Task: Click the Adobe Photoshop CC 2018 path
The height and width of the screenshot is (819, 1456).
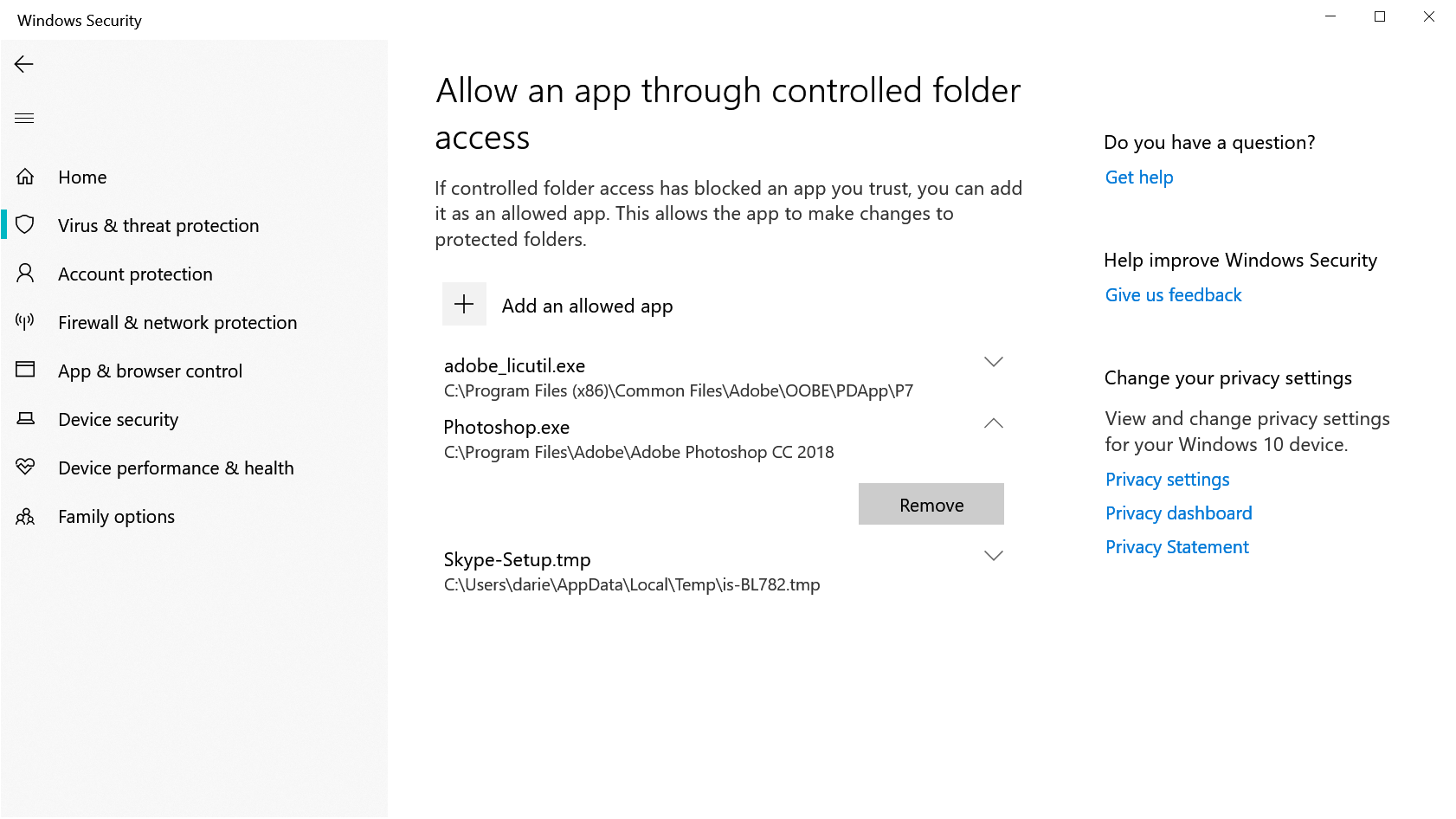Action: pos(639,453)
